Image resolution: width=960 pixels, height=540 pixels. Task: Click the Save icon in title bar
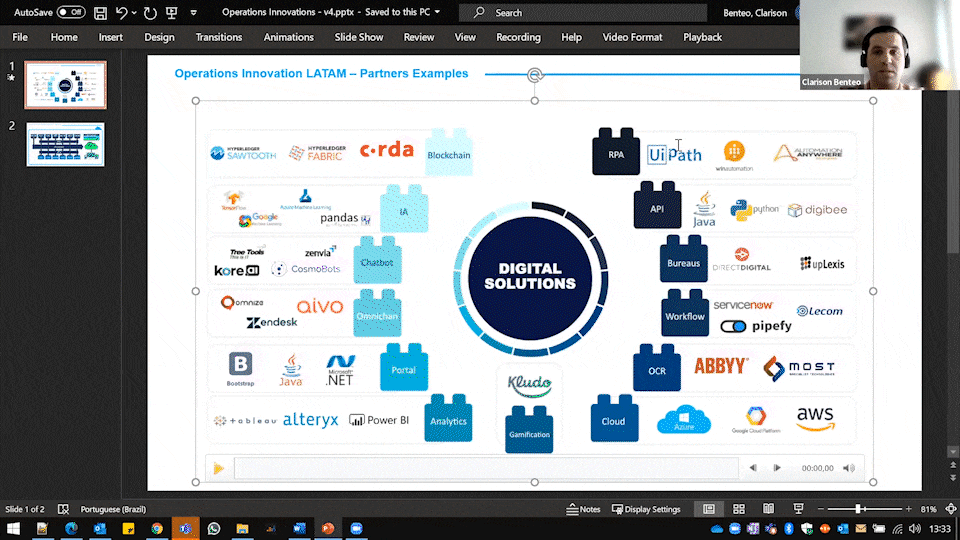(x=100, y=12)
